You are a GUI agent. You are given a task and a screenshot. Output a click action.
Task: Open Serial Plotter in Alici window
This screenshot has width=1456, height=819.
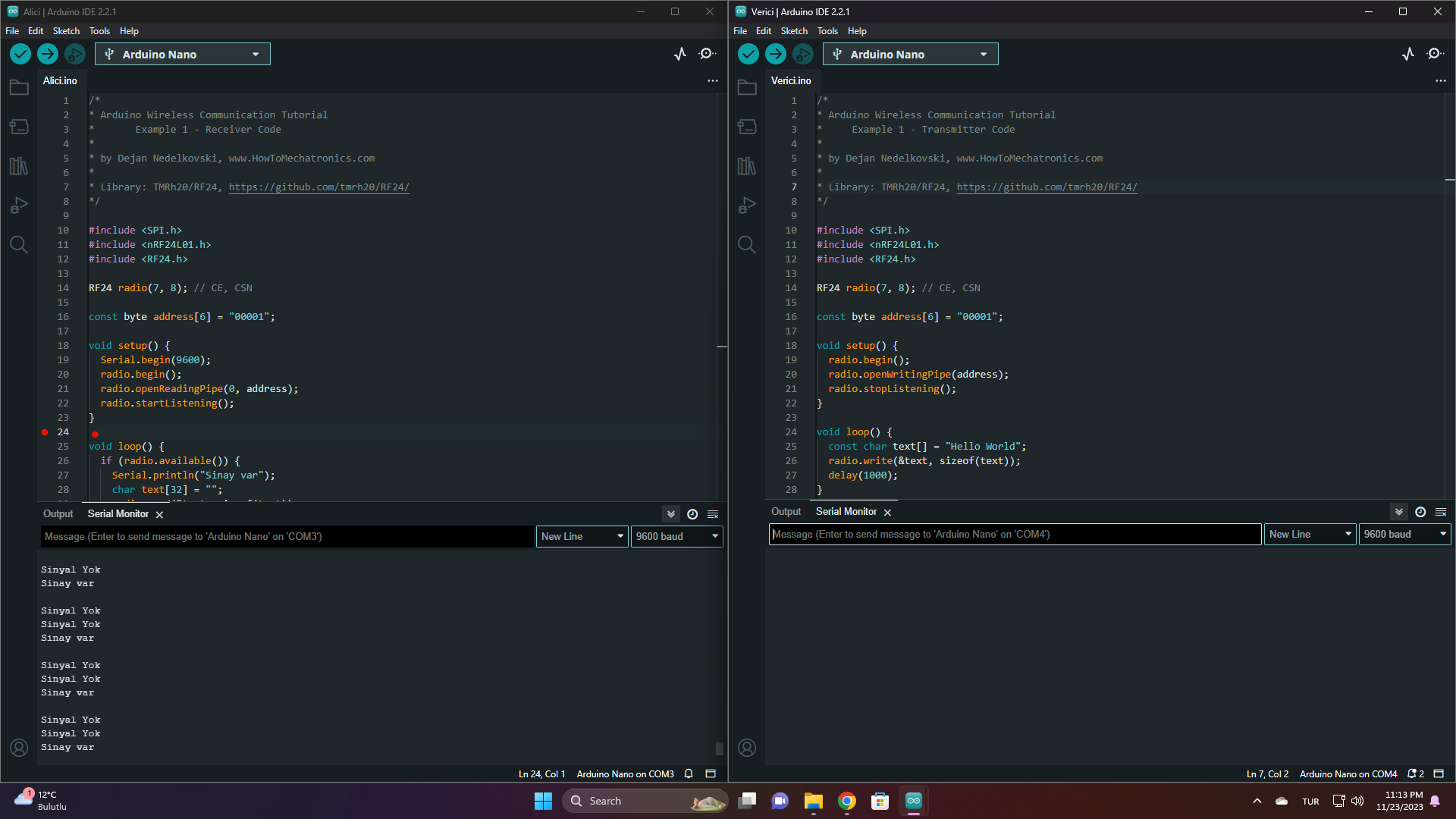[680, 54]
